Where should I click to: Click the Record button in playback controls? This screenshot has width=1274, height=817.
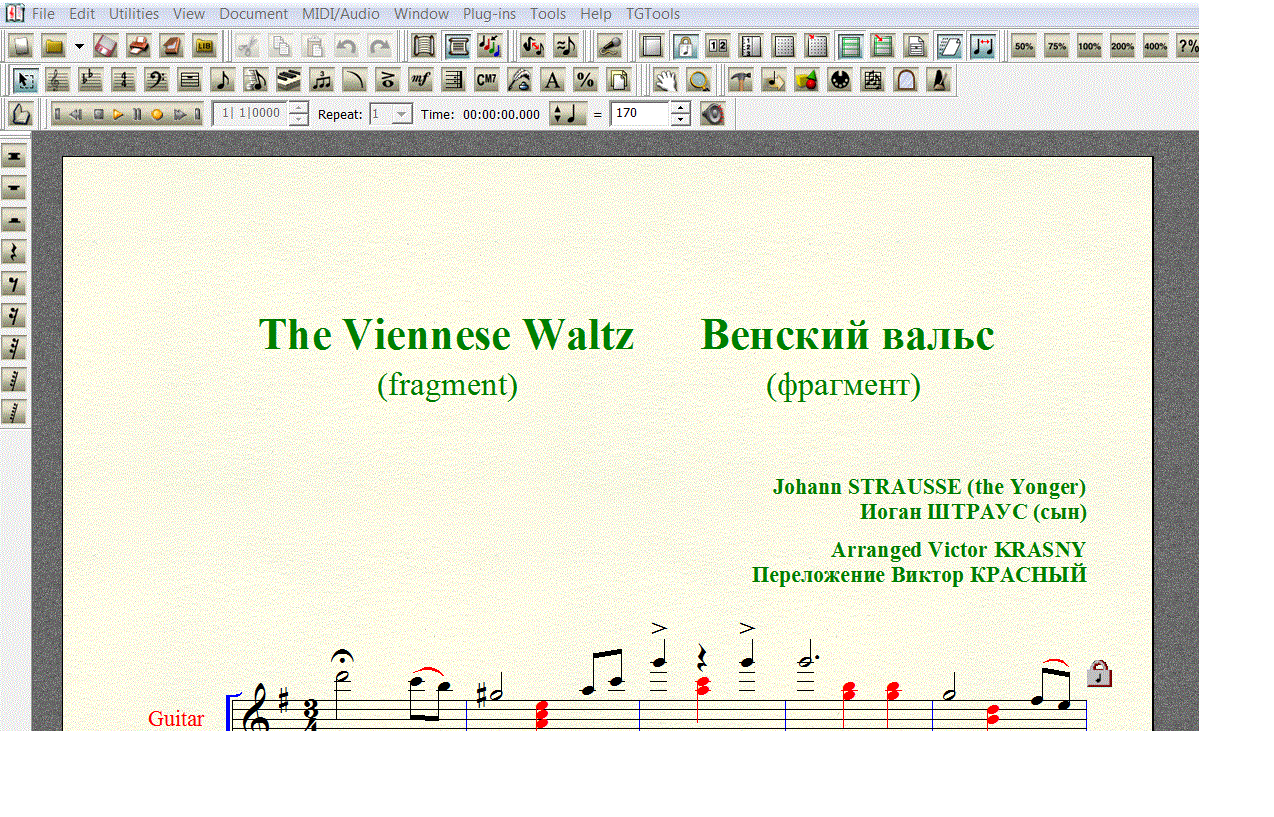point(157,114)
